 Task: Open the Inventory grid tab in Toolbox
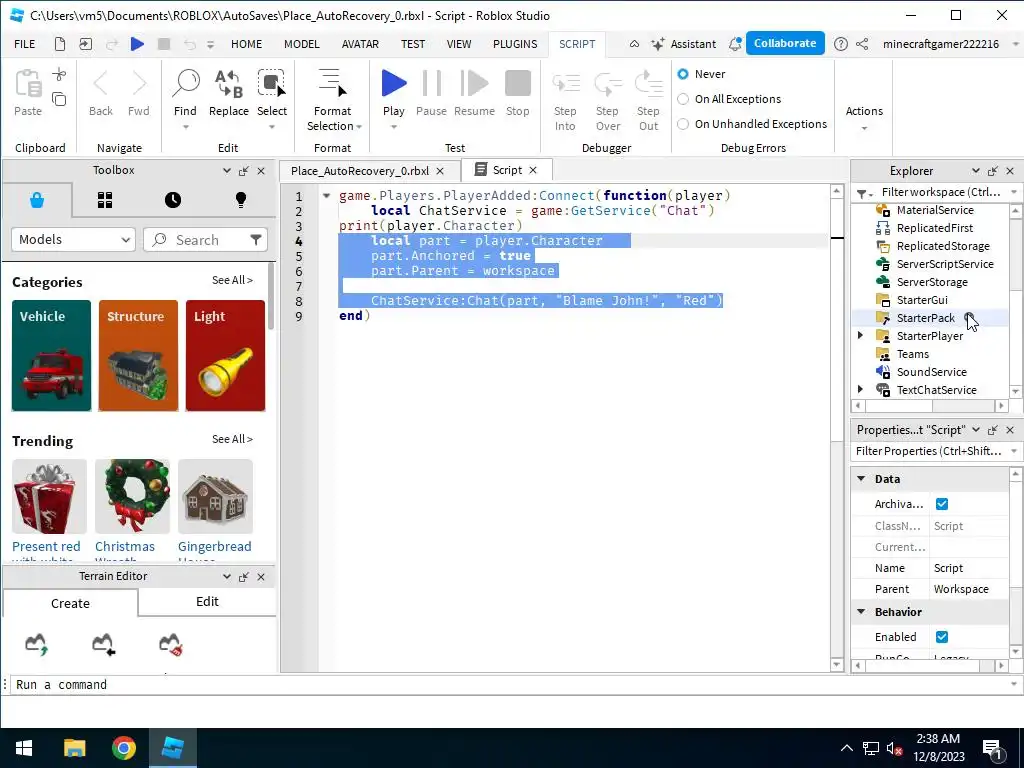click(104, 200)
